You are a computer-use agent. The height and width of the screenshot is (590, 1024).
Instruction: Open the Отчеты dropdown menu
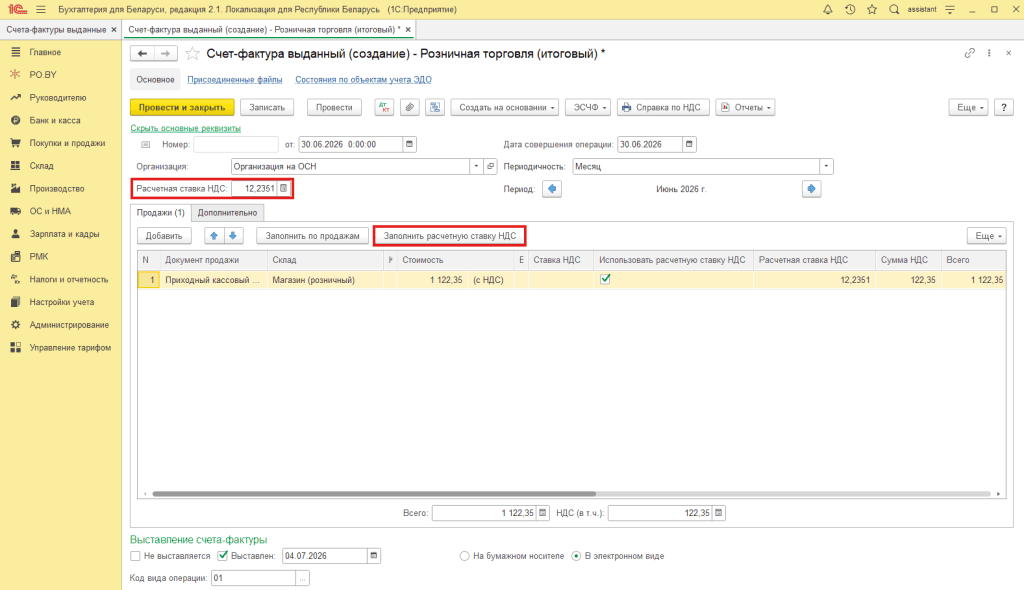tap(745, 107)
